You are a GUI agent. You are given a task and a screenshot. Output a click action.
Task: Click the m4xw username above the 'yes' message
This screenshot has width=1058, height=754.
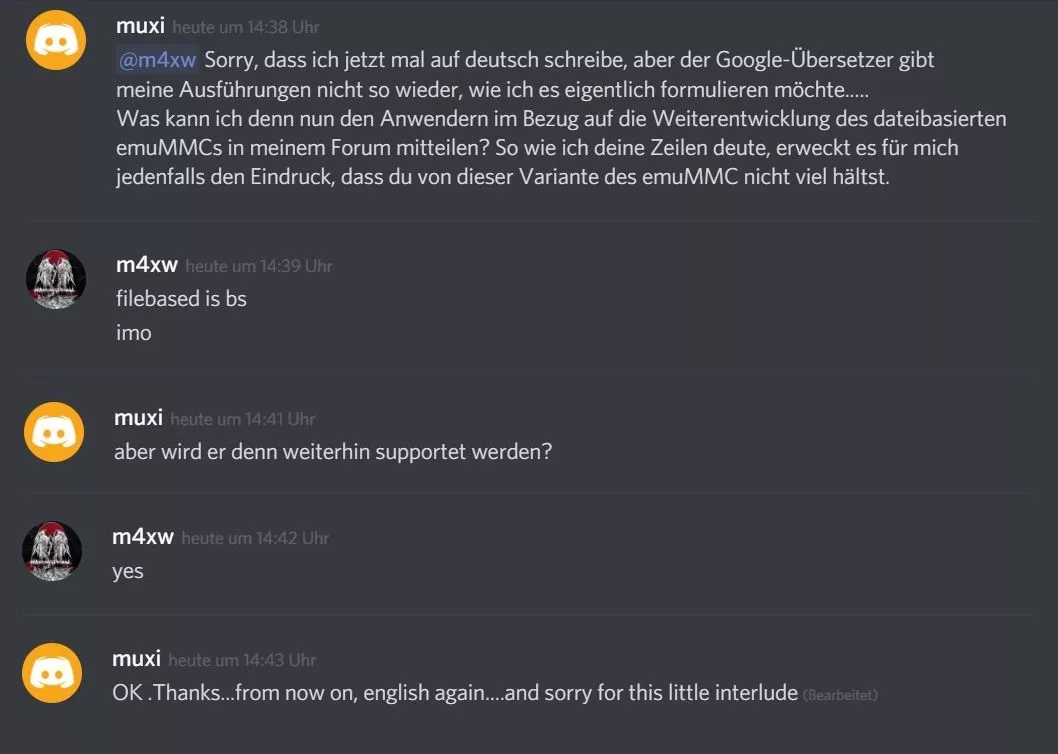[x=143, y=537]
